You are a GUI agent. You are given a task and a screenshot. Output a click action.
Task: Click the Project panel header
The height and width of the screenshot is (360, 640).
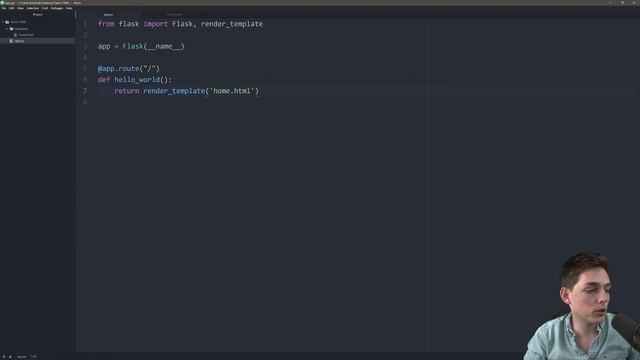(x=37, y=15)
